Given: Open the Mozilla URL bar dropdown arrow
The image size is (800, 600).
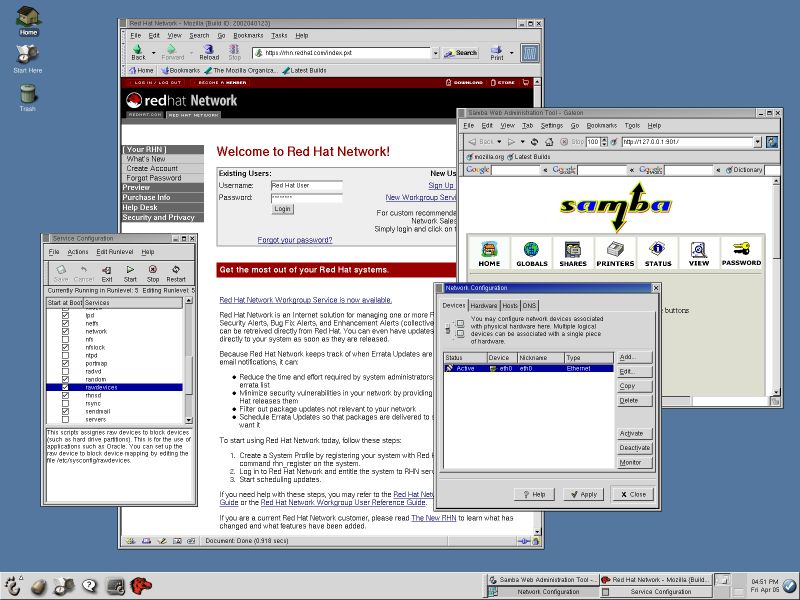Looking at the screenshot, I should coord(435,53).
